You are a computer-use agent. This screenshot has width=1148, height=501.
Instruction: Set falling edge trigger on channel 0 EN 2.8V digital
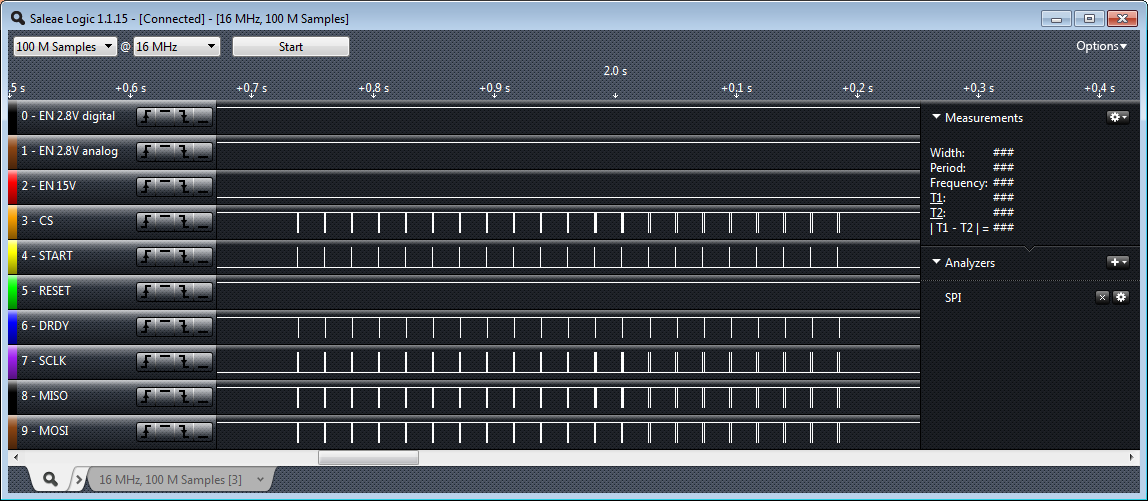pyautogui.click(x=184, y=116)
